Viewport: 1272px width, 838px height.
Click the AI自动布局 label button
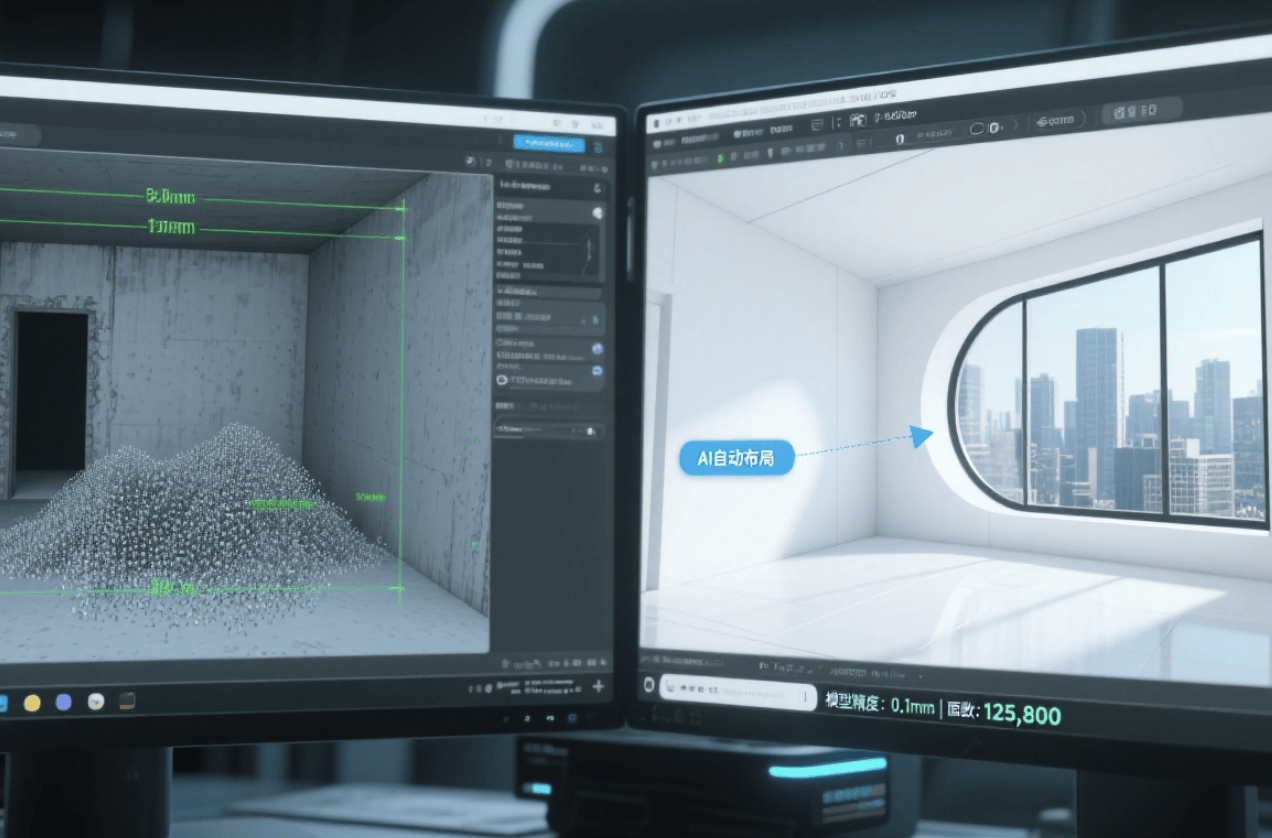click(737, 459)
